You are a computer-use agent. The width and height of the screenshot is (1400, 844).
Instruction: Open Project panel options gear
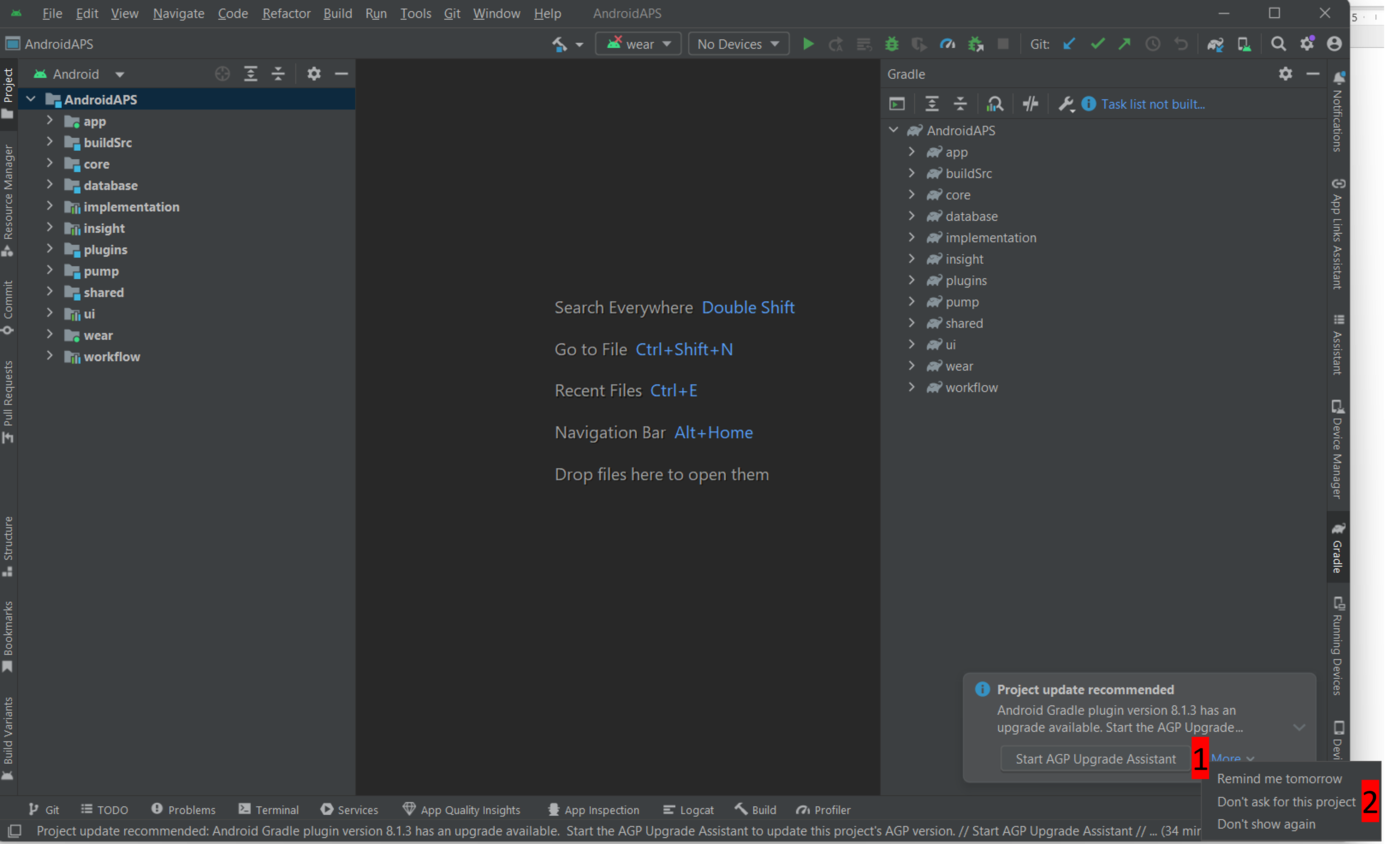pos(313,74)
